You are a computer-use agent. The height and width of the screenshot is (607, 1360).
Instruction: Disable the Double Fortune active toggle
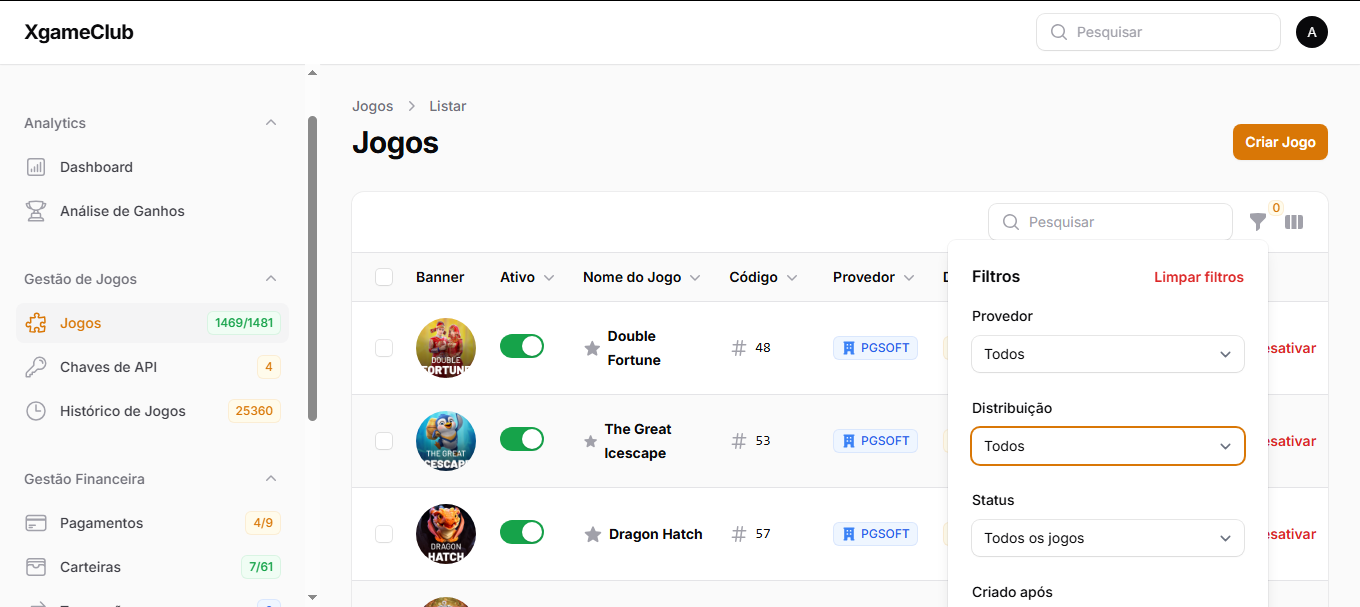[522, 346]
